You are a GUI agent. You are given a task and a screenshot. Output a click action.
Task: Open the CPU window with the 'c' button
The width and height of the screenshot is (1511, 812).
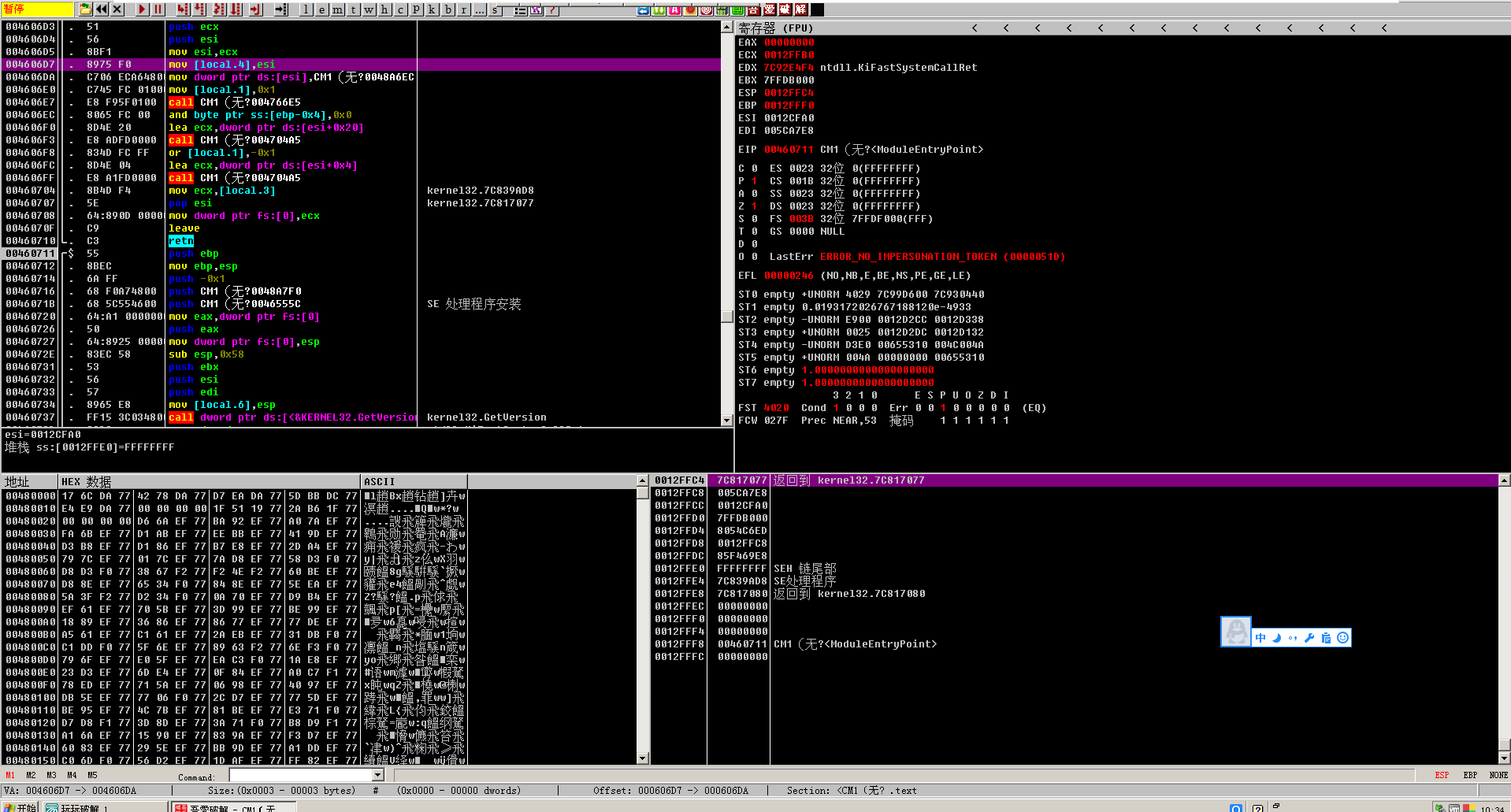click(x=400, y=9)
